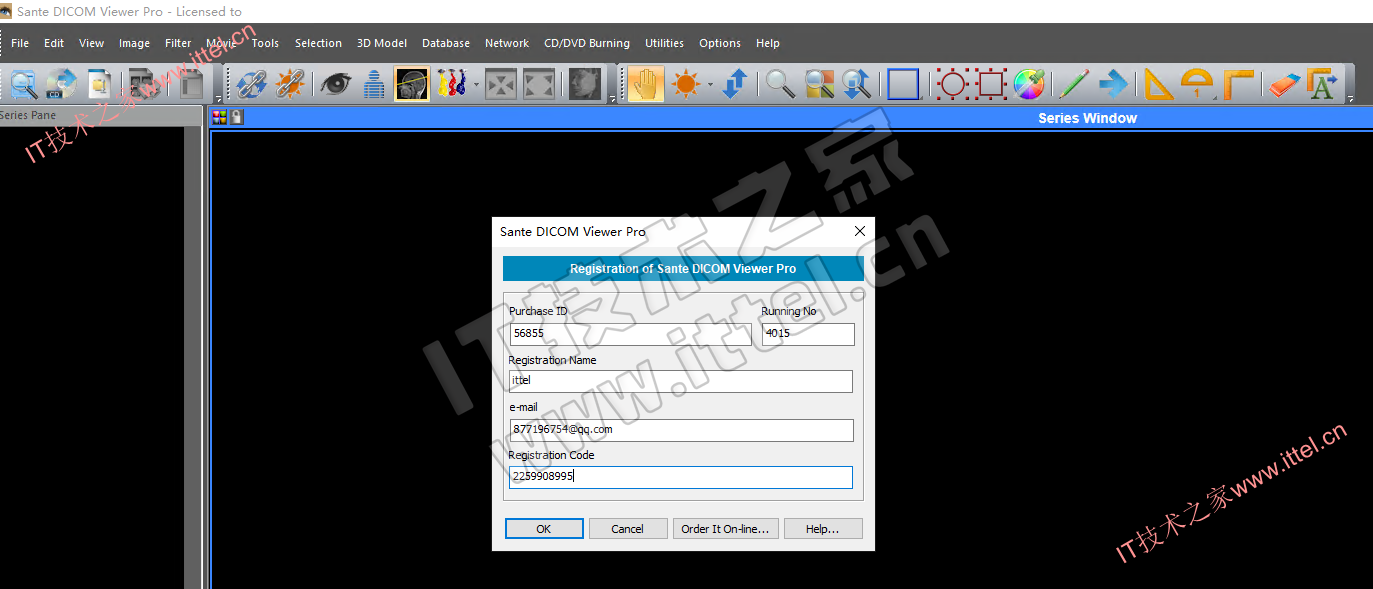Click the document file icon in toolbar
The image size is (1373, 589).
98,84
